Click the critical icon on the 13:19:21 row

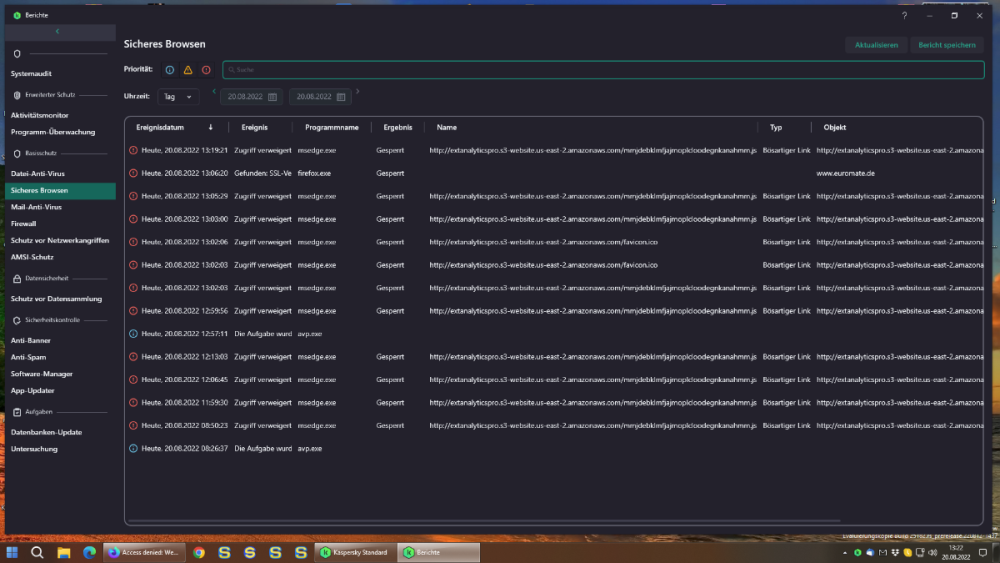tap(133, 150)
